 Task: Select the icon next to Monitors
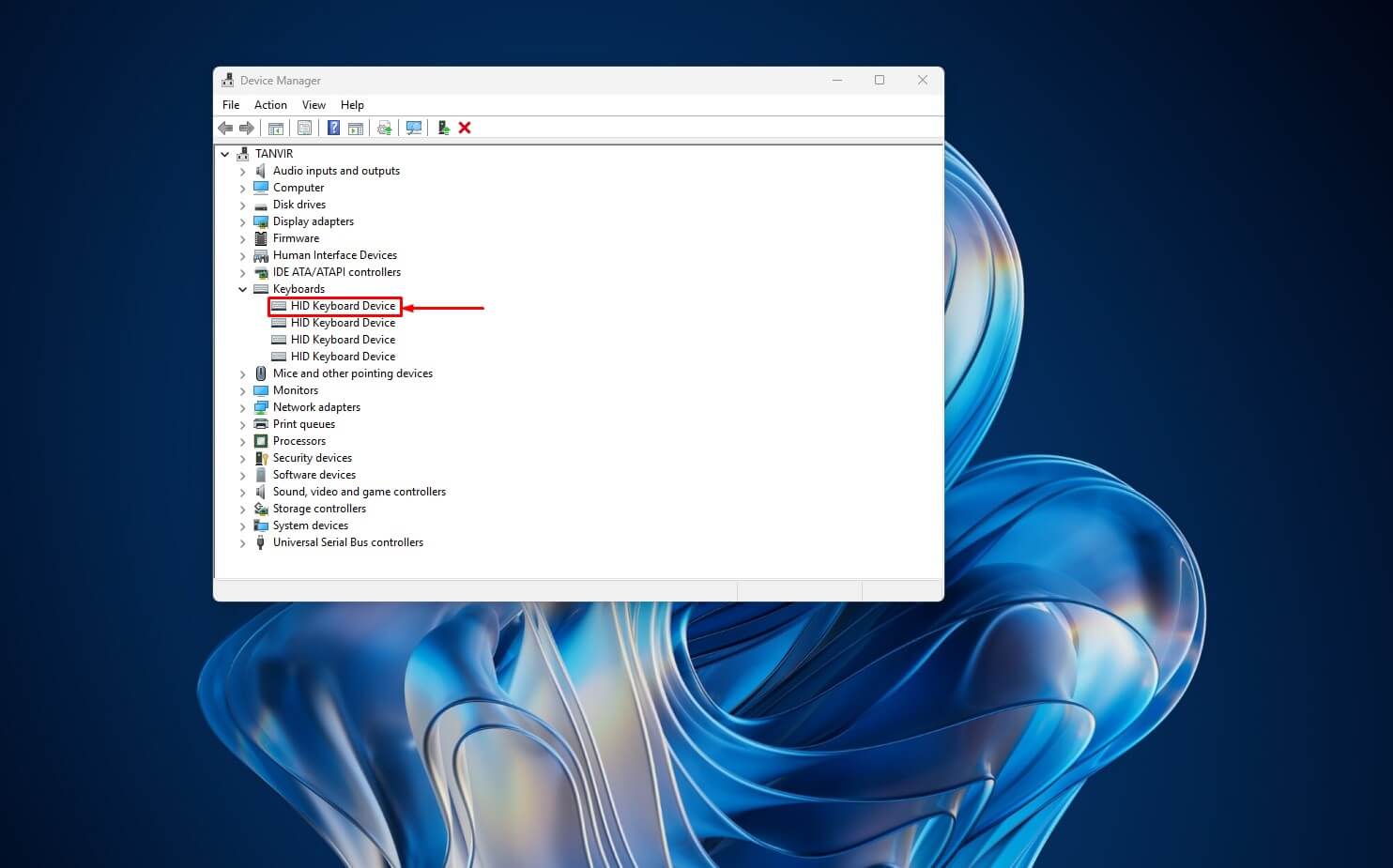coord(261,390)
